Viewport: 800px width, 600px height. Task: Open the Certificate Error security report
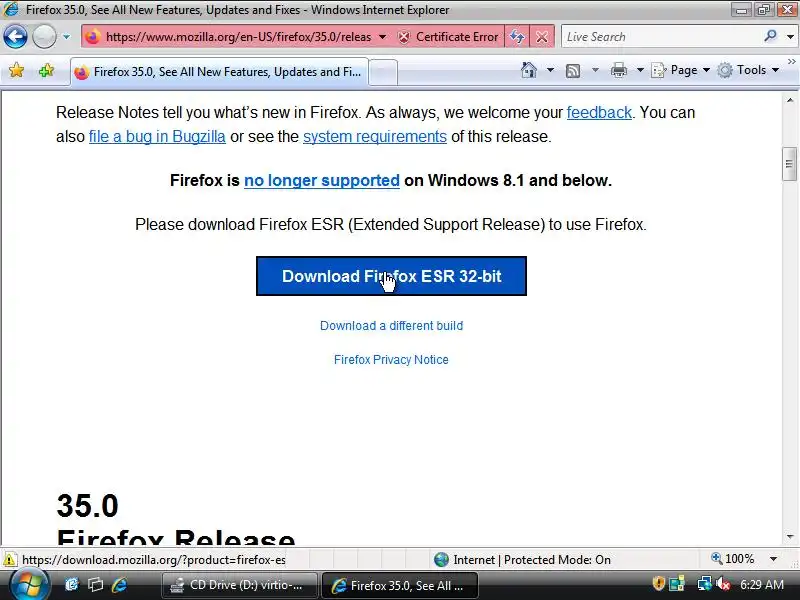[448, 37]
